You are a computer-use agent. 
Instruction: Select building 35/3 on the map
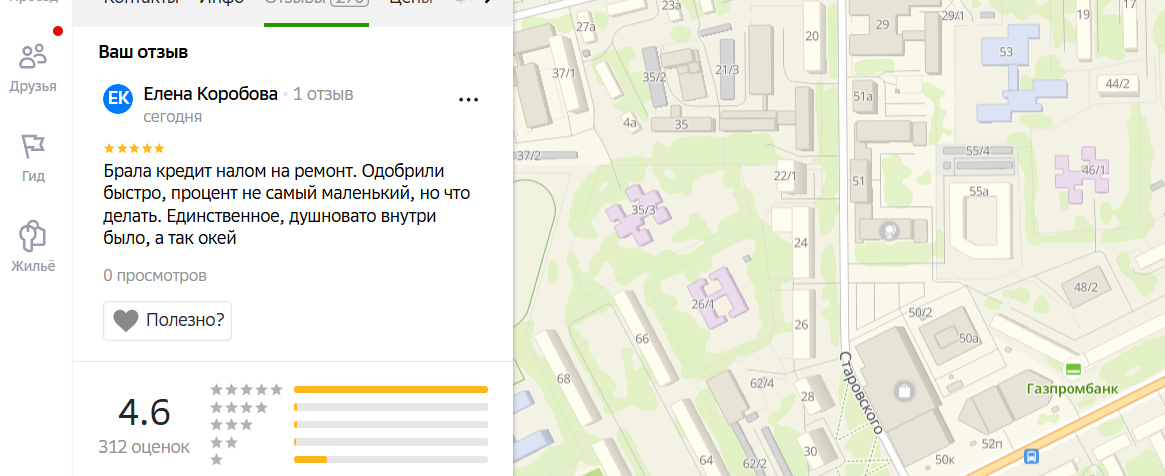click(639, 215)
